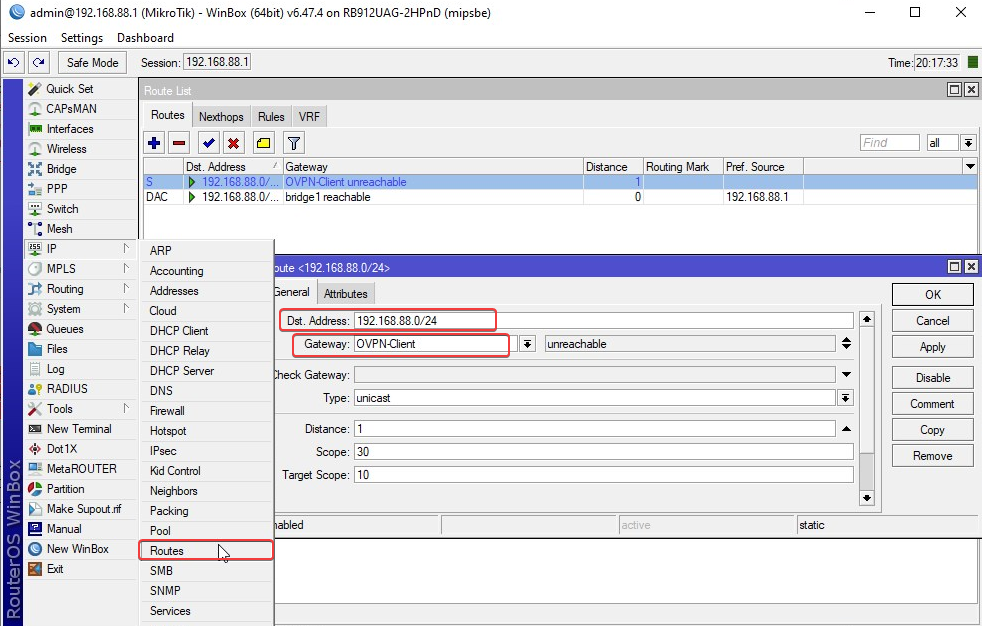Open the Session menu
The height and width of the screenshot is (626, 982).
pos(28,38)
